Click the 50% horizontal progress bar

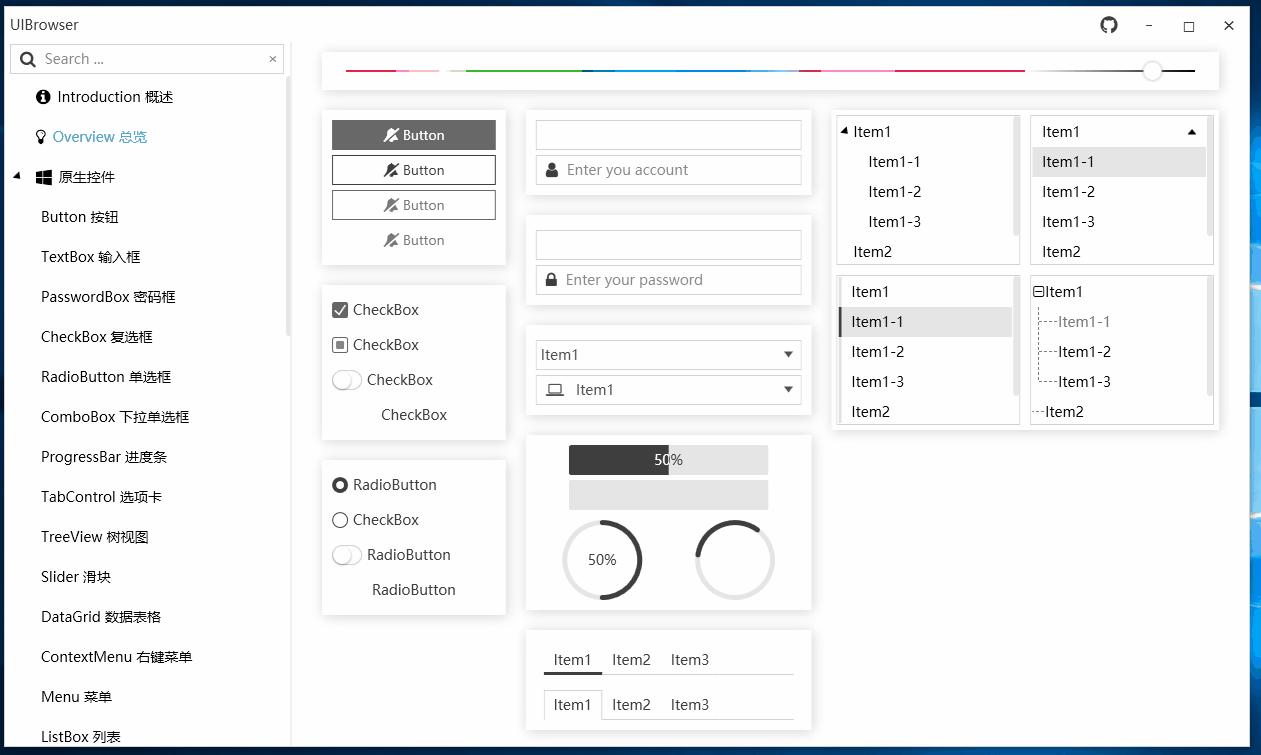[669, 460]
